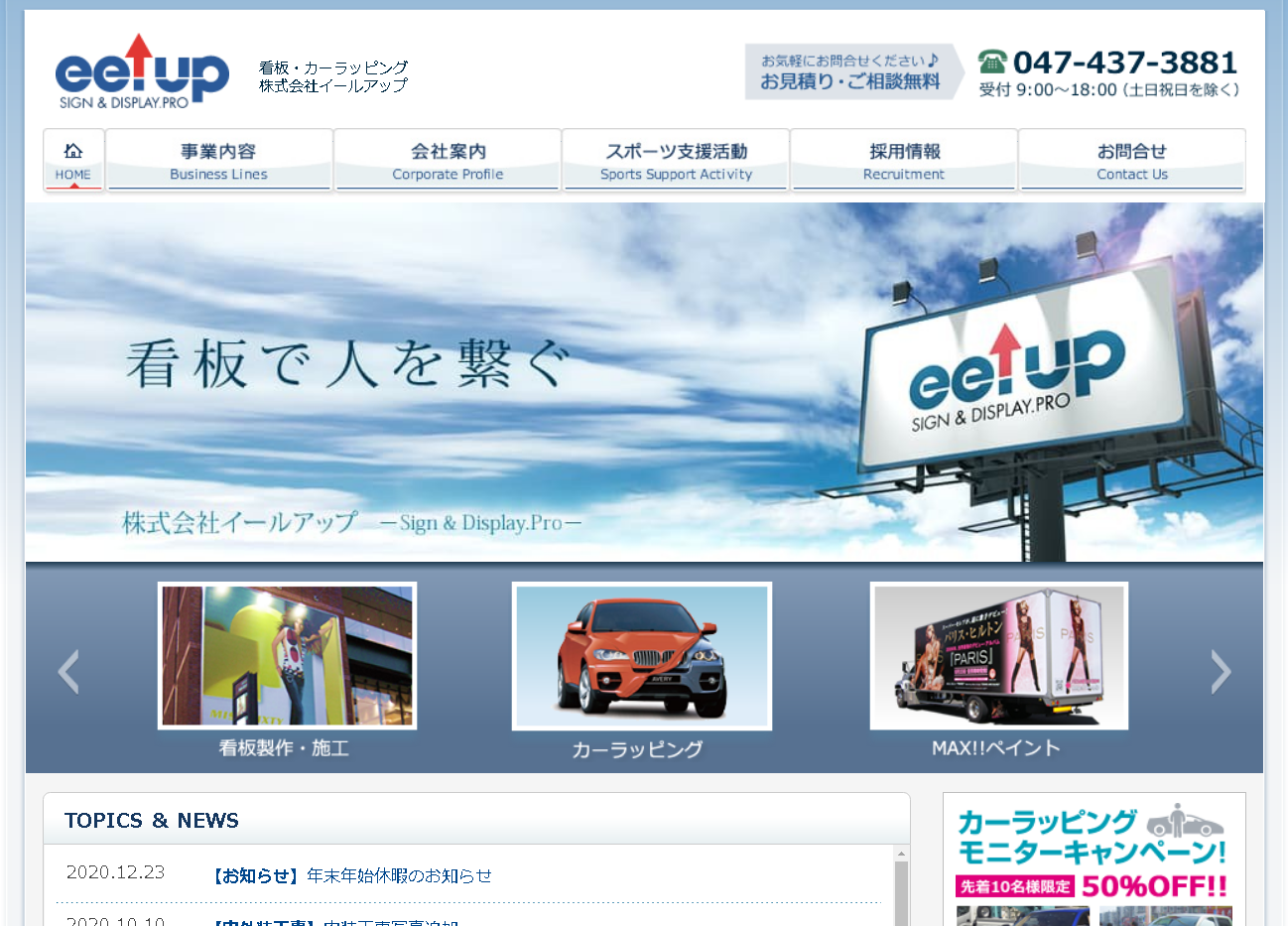
Task: Open カーラッピングモニターキャンペーン banner
Action: click(x=1095, y=860)
